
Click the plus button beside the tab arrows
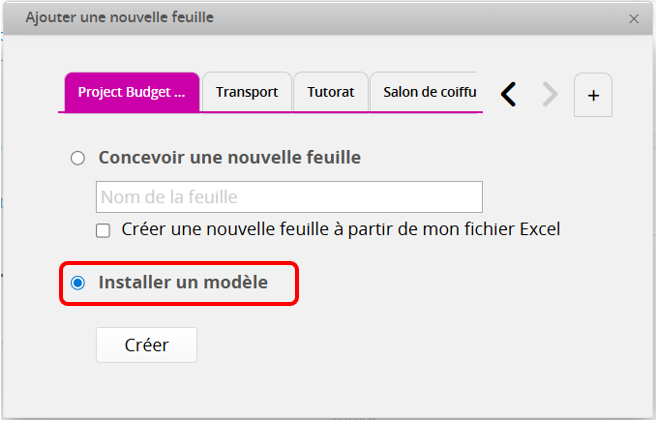tap(593, 95)
